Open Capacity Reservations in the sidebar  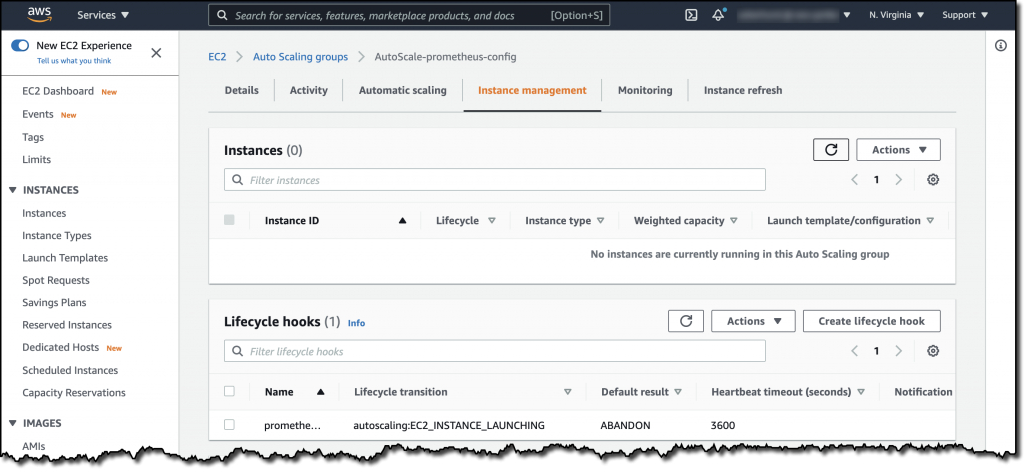[x=74, y=392]
